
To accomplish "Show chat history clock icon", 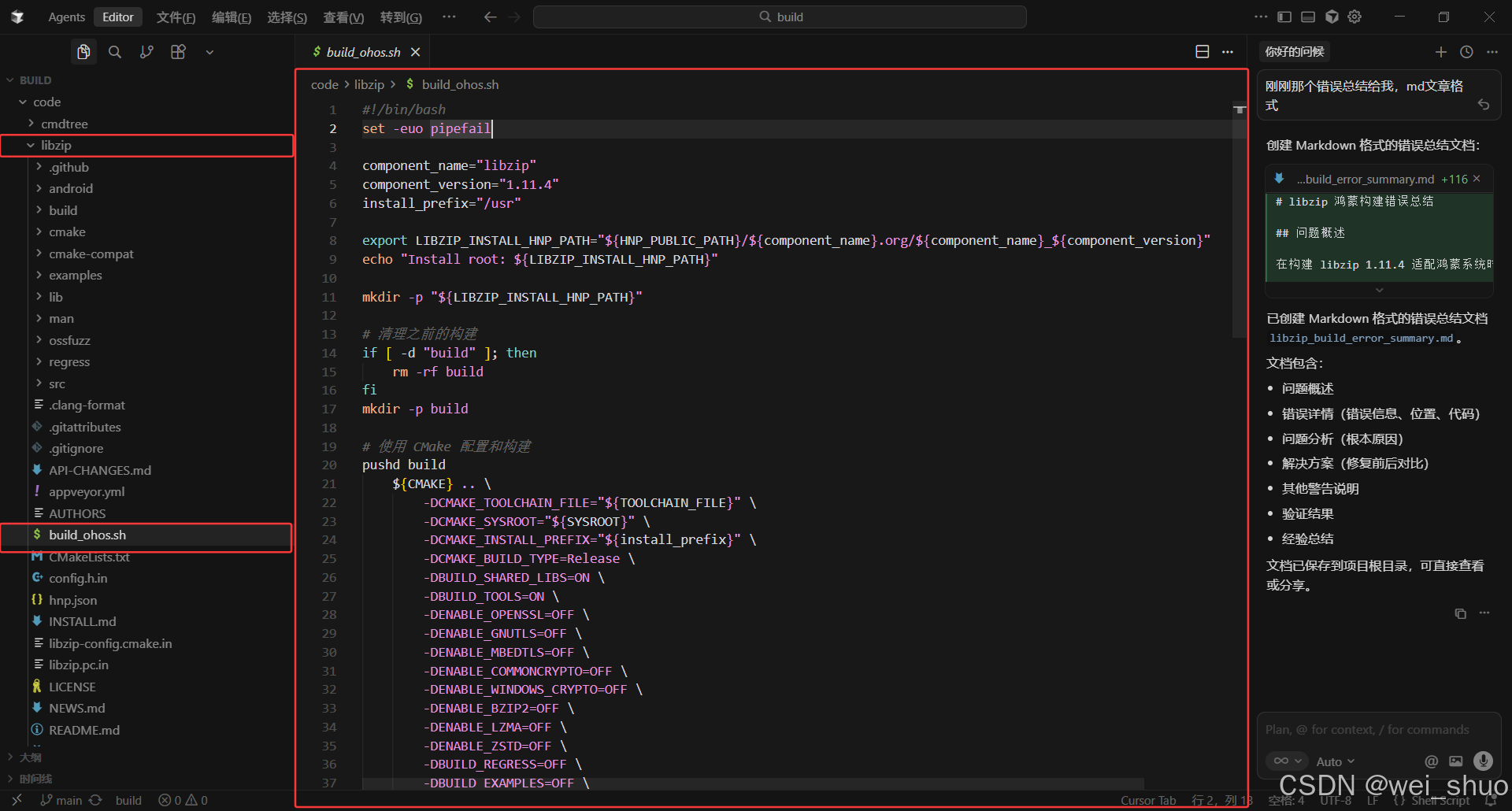I will click(x=1466, y=52).
